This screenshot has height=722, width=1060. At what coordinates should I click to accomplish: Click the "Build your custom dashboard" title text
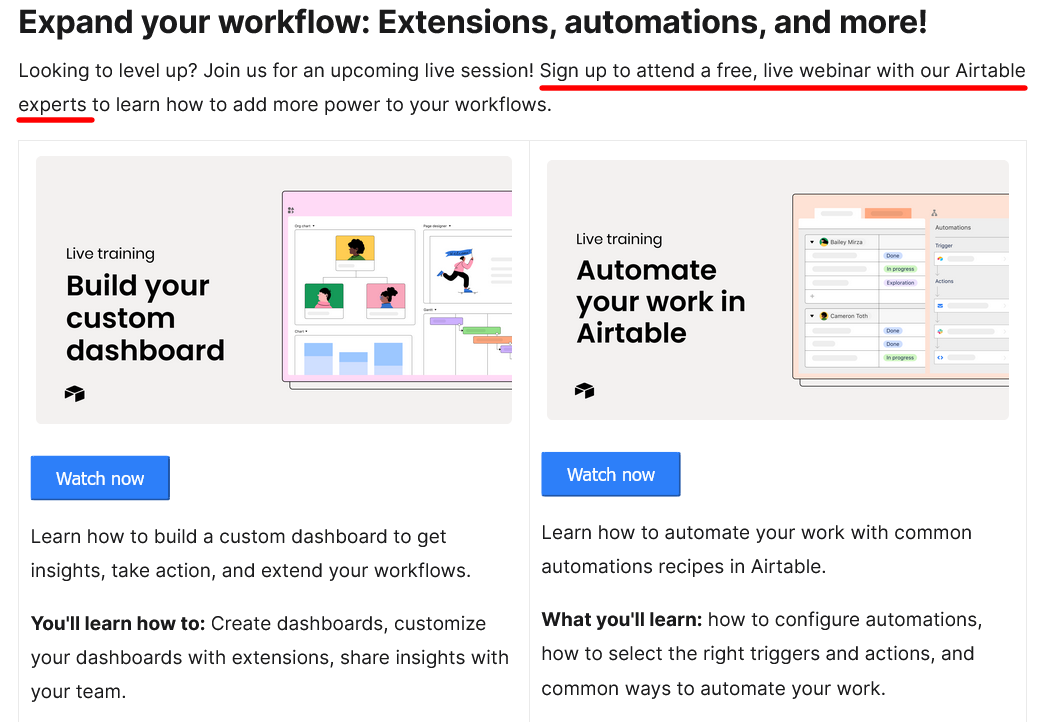click(145, 318)
